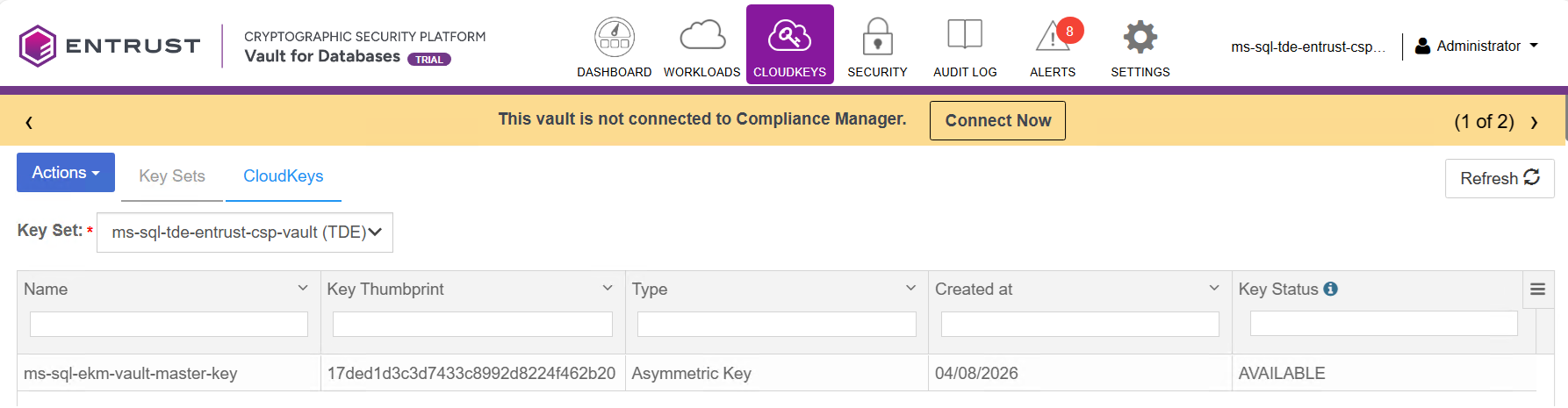1568x408 pixels.
Task: Open the Settings gear icon
Action: coord(1140,37)
